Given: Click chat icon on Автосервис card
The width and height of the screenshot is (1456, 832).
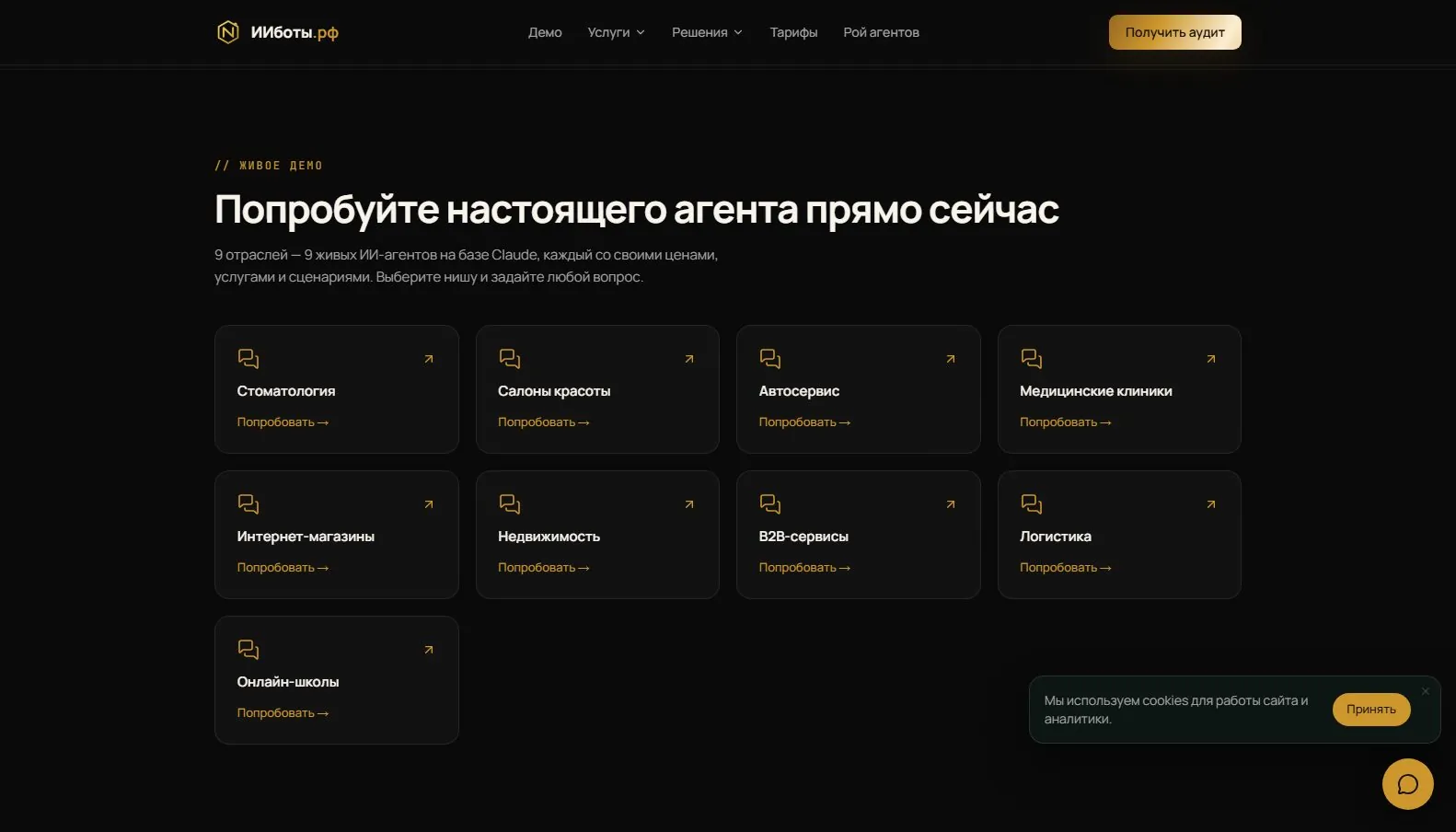Looking at the screenshot, I should pyautogui.click(x=770, y=358).
